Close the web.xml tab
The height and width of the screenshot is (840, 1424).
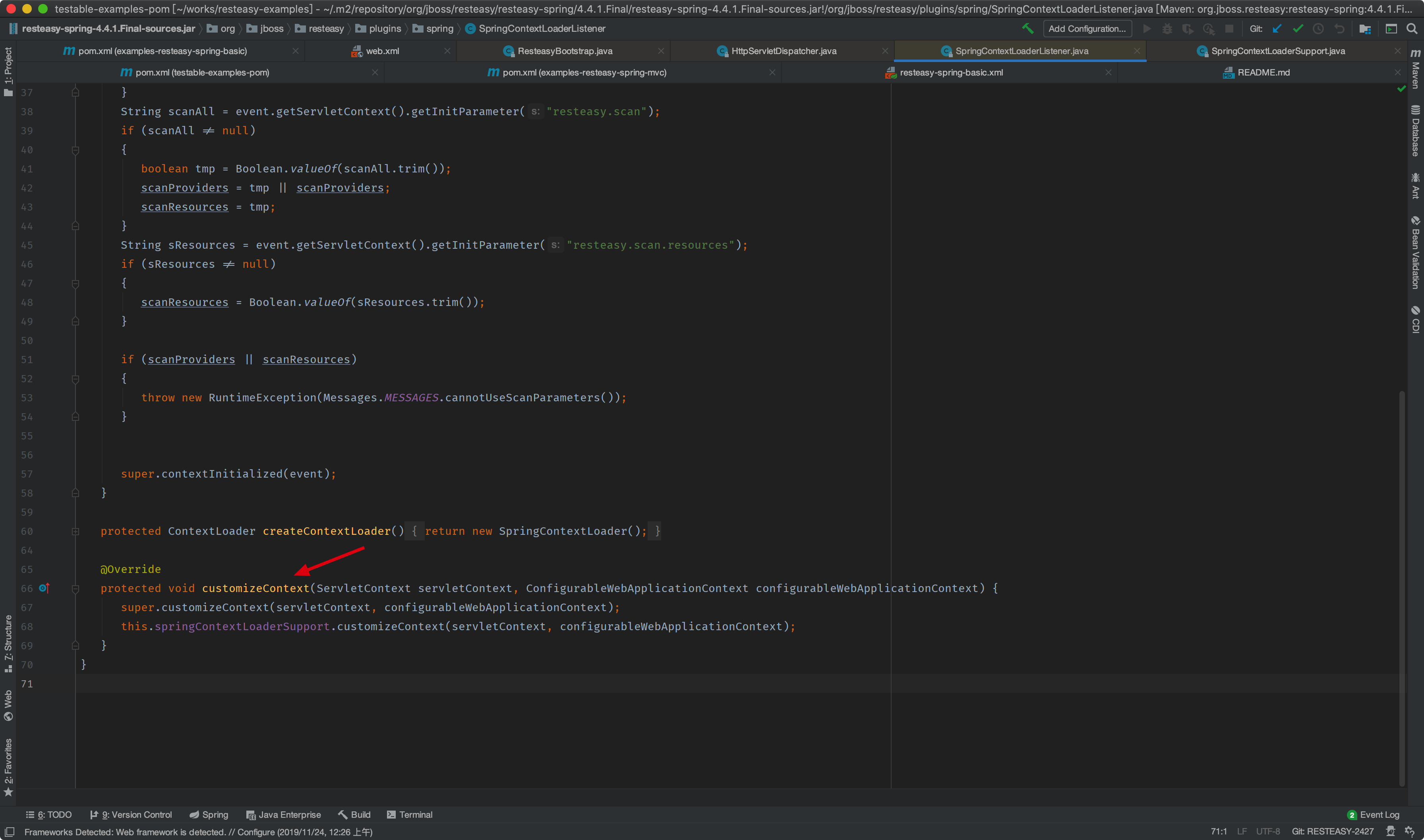447,51
